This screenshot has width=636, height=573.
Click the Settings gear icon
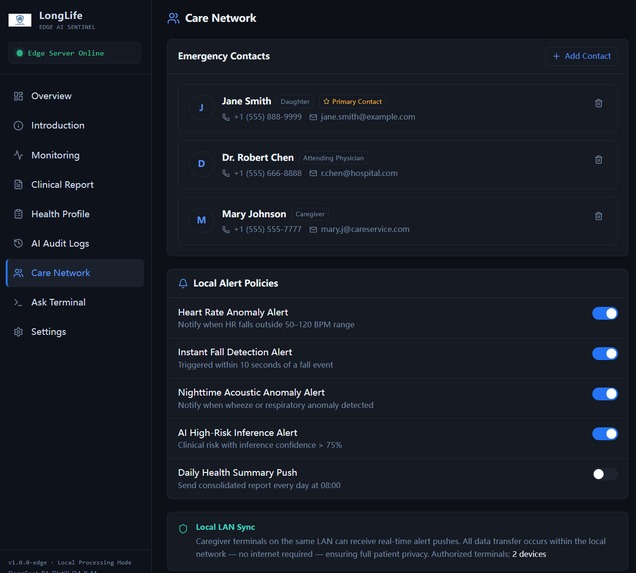point(18,332)
